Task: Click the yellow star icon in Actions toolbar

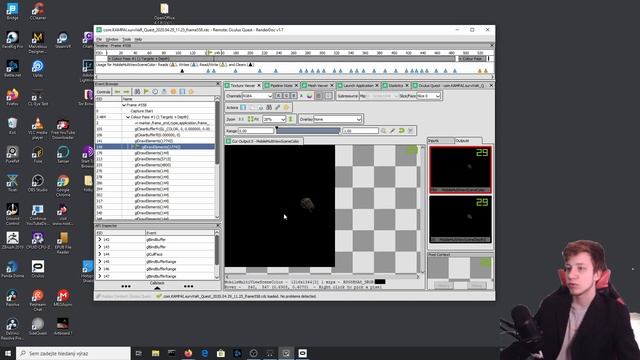Action: coord(286,107)
